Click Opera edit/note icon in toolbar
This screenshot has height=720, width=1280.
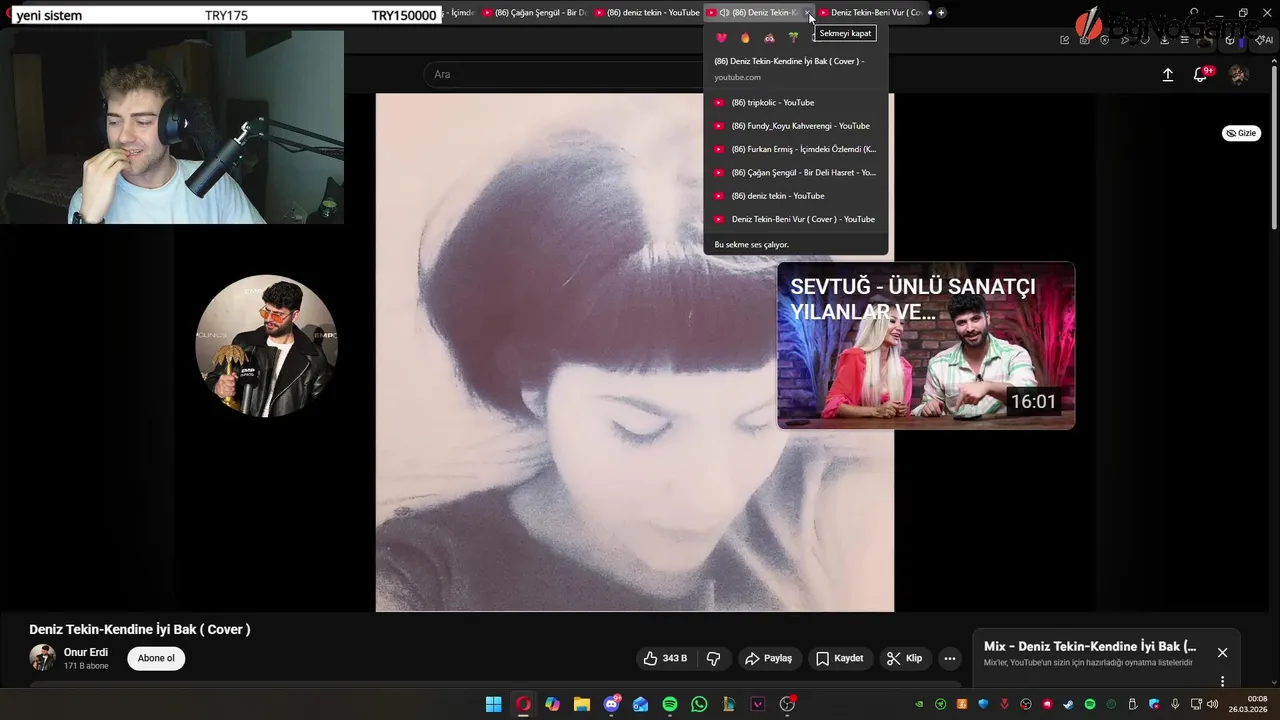tap(1065, 40)
